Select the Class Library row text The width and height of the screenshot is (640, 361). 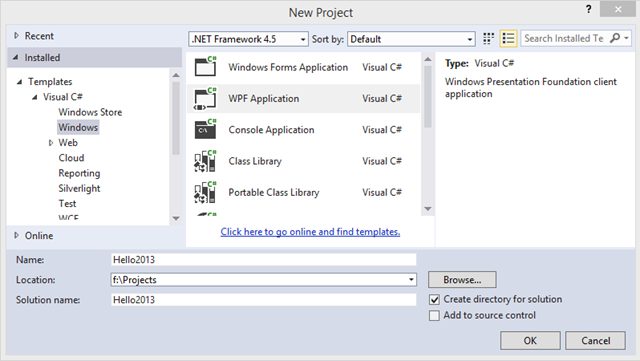[x=255, y=161]
